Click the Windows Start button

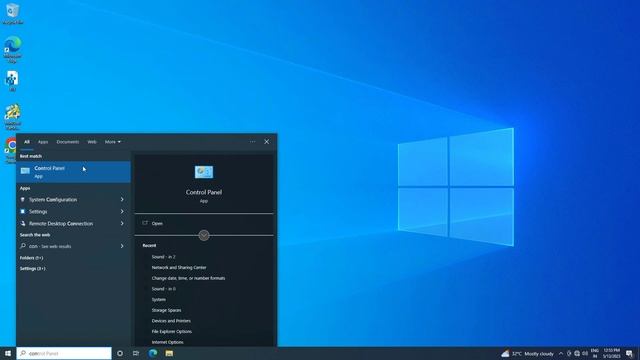(8, 353)
